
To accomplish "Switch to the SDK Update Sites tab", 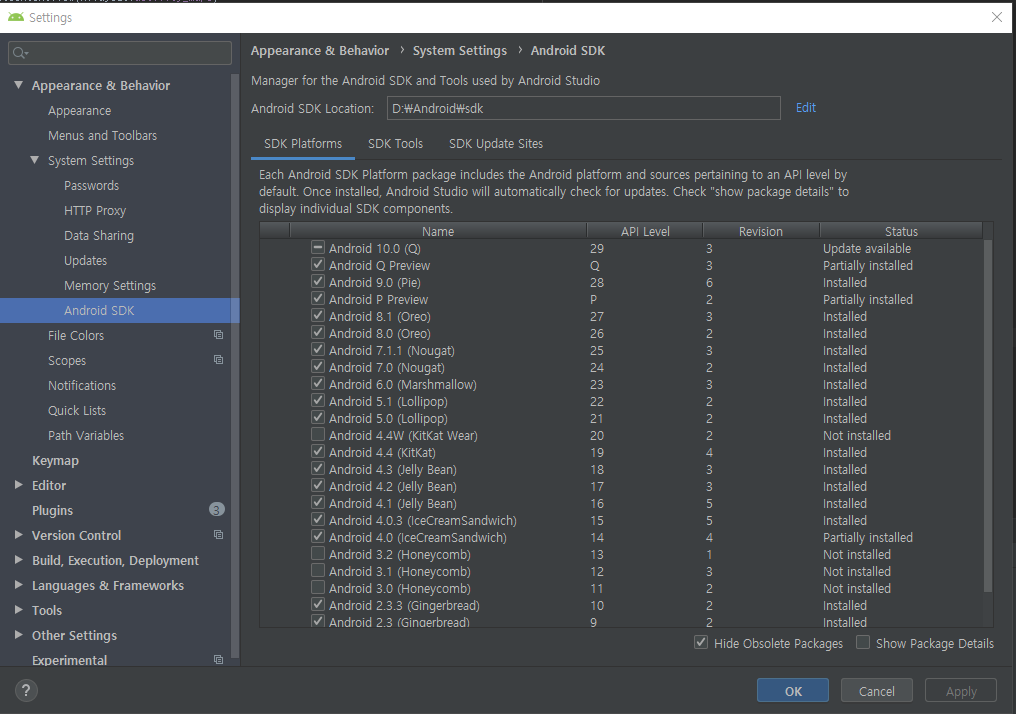I will pos(496,144).
